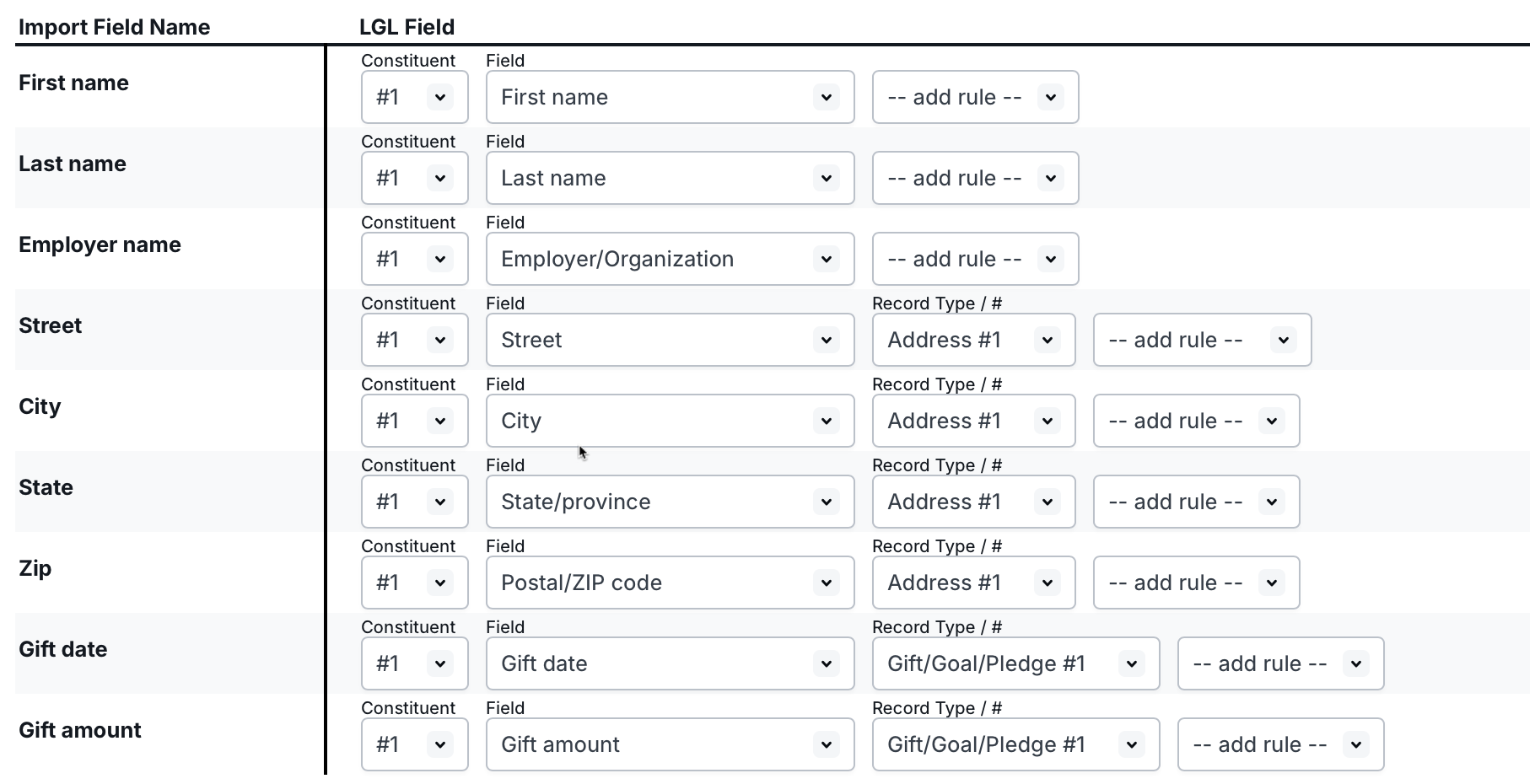Change Gift/Goal/Pledge #1 for Gift date row
The image size is (1535, 784).
click(1015, 663)
